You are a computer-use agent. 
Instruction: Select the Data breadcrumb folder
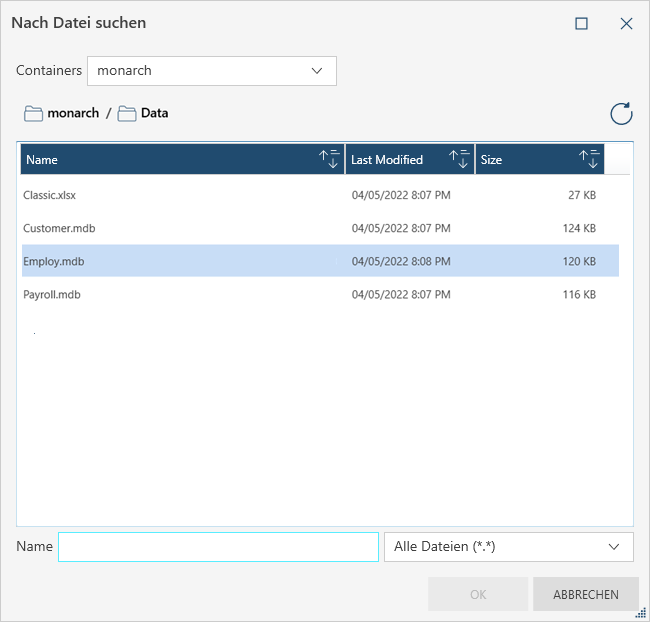click(x=154, y=113)
